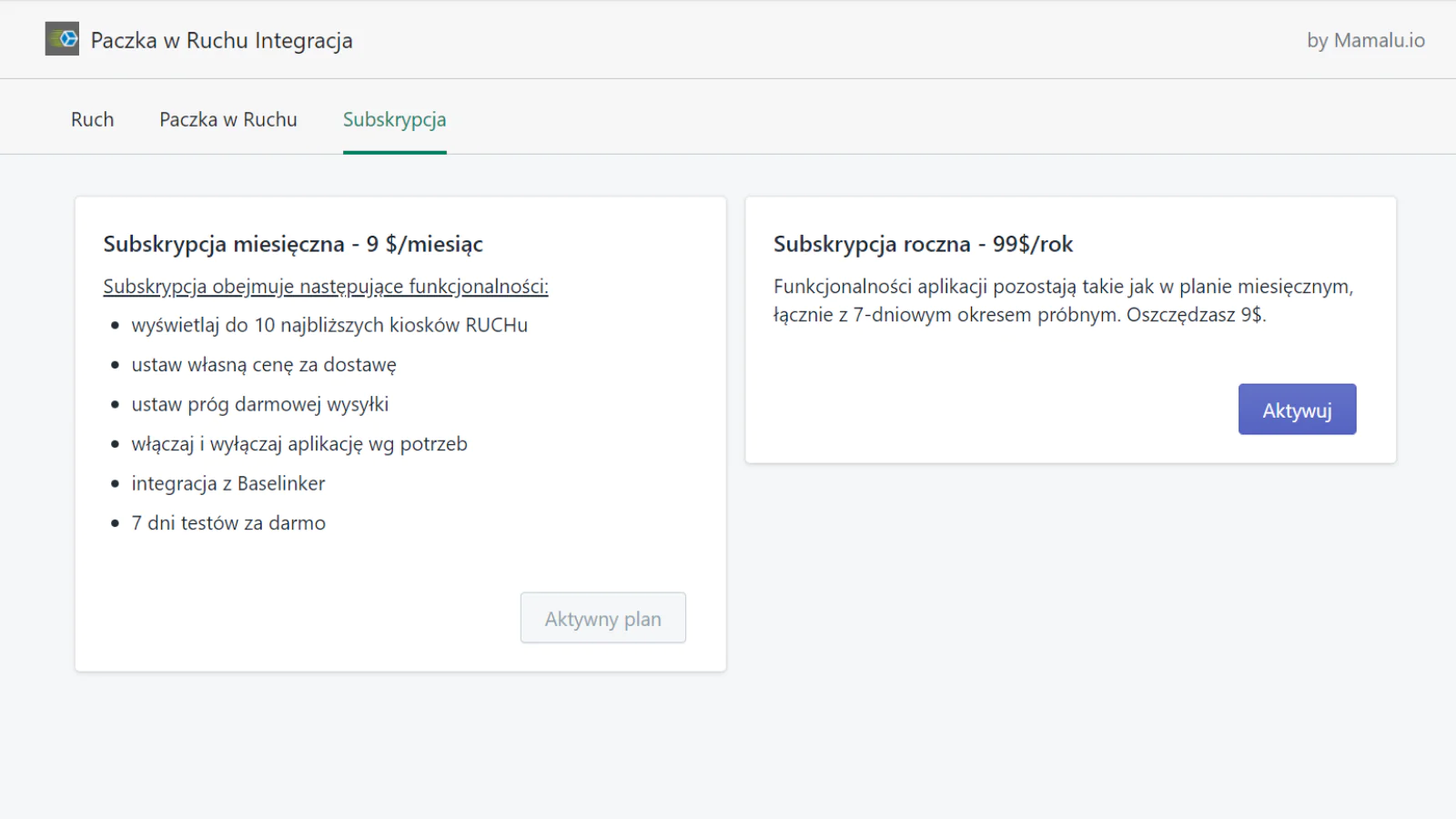Click the ustaw własną cenę za dostawę item
1456x819 pixels.
[x=264, y=365]
